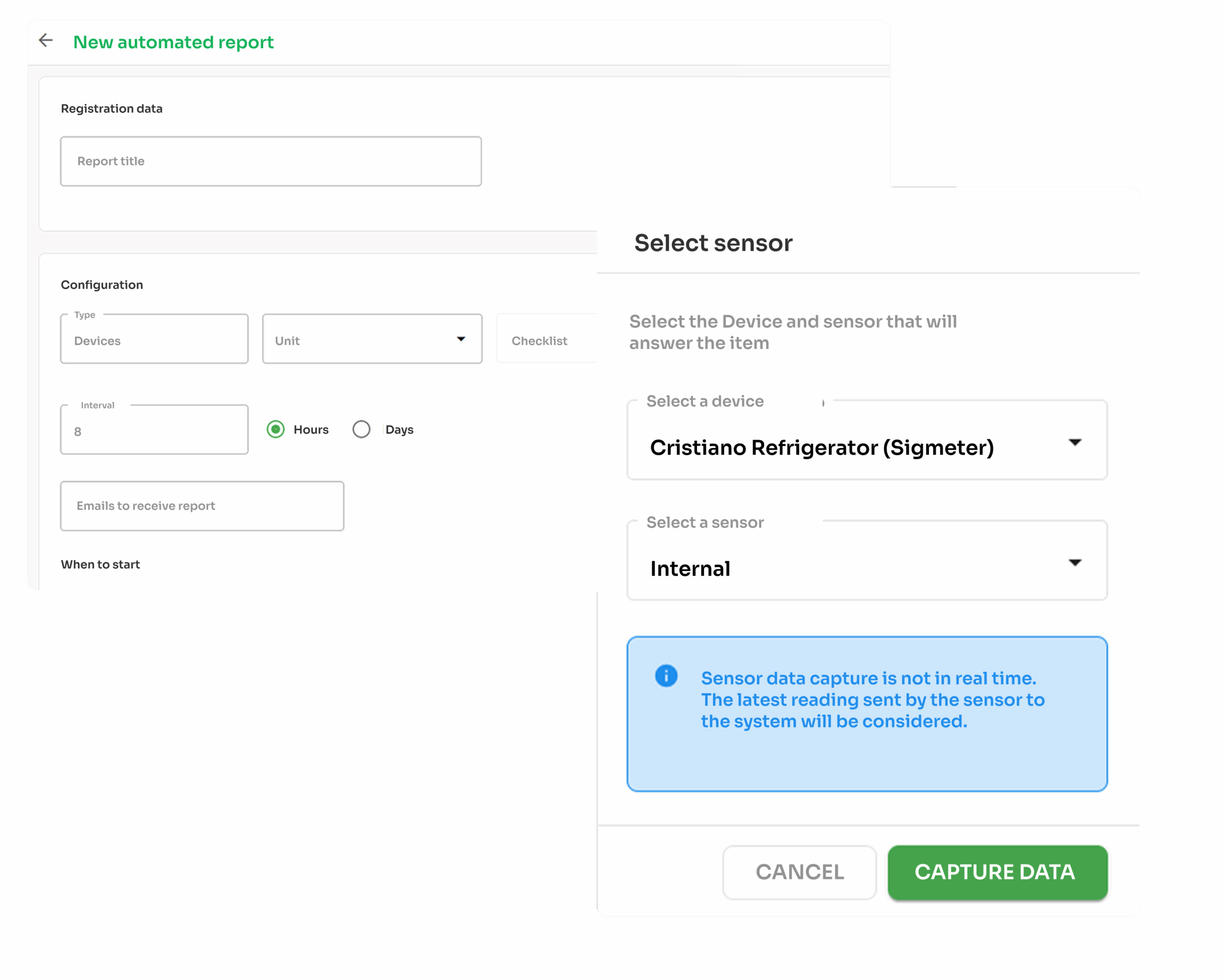The height and width of the screenshot is (980, 1225).
Task: Click the device dropdown caret icon
Action: [1074, 442]
